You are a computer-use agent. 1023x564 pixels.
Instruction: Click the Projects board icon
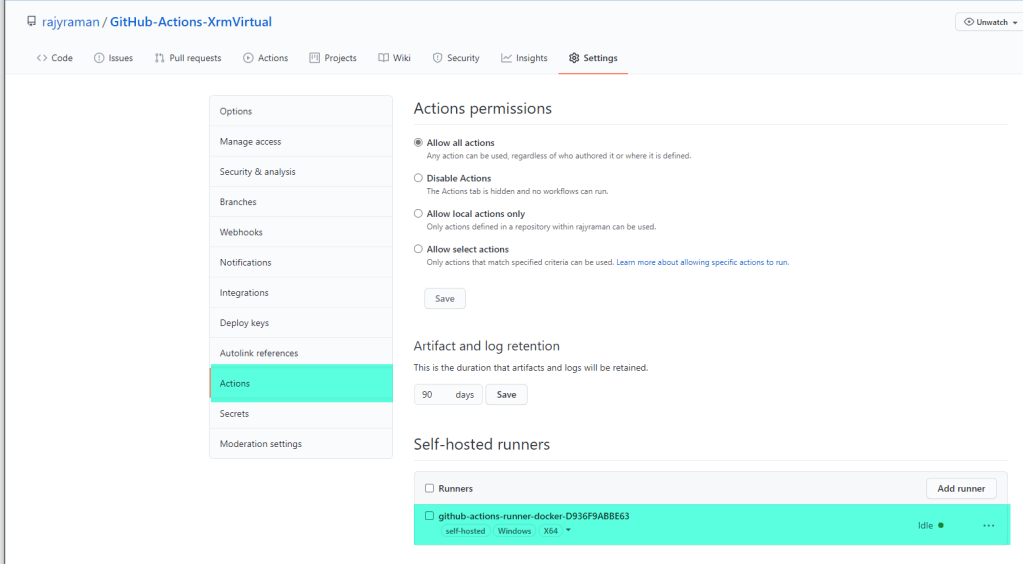click(x=315, y=58)
